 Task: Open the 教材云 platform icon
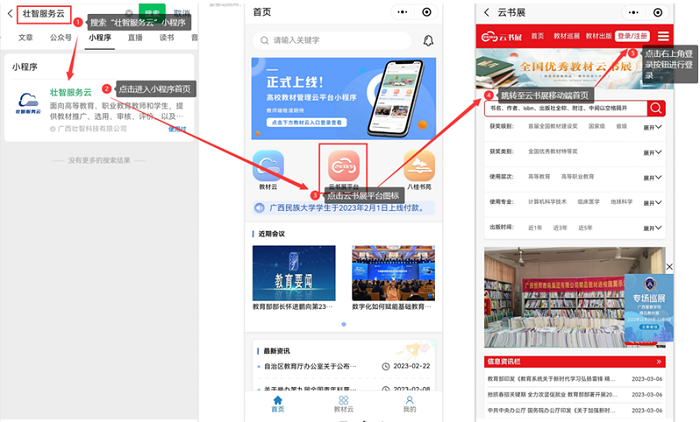pos(268,168)
